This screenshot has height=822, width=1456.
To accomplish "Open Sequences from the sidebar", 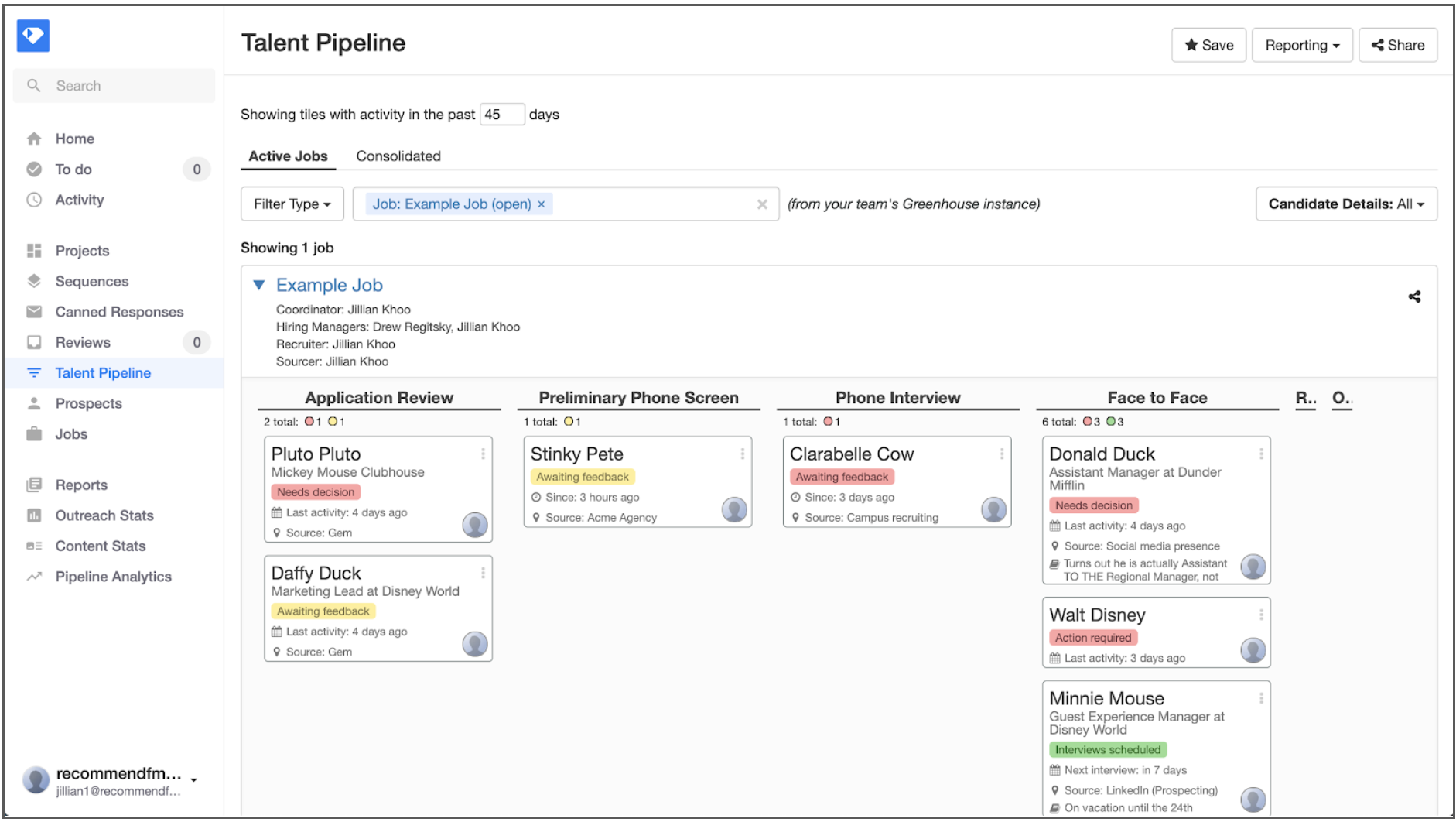I will (91, 281).
